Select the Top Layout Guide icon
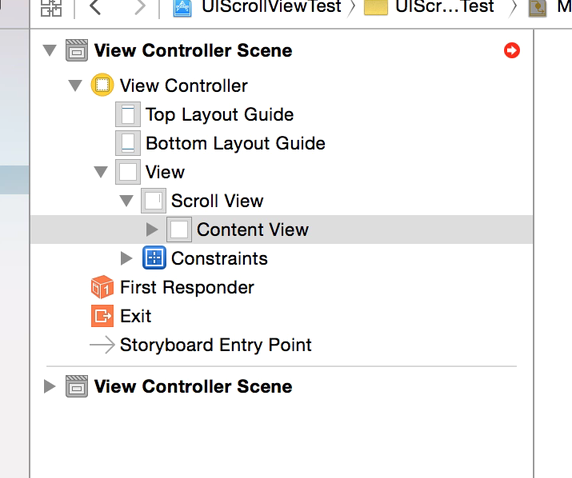This screenshot has width=572, height=478. pos(128,114)
